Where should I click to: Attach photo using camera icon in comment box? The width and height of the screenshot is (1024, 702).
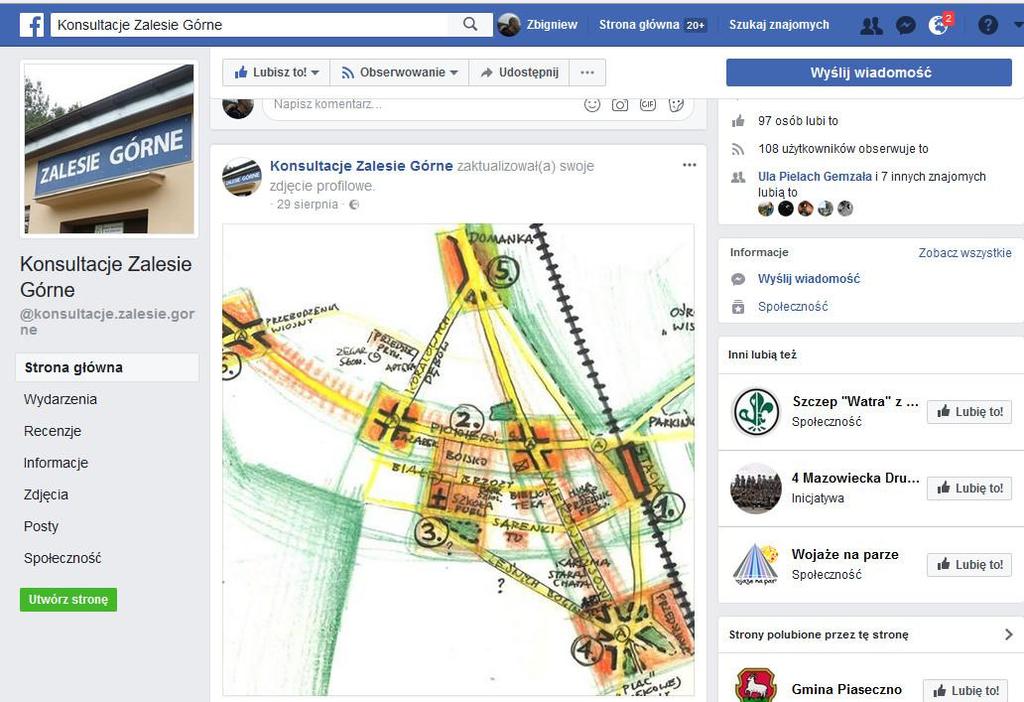coord(620,104)
